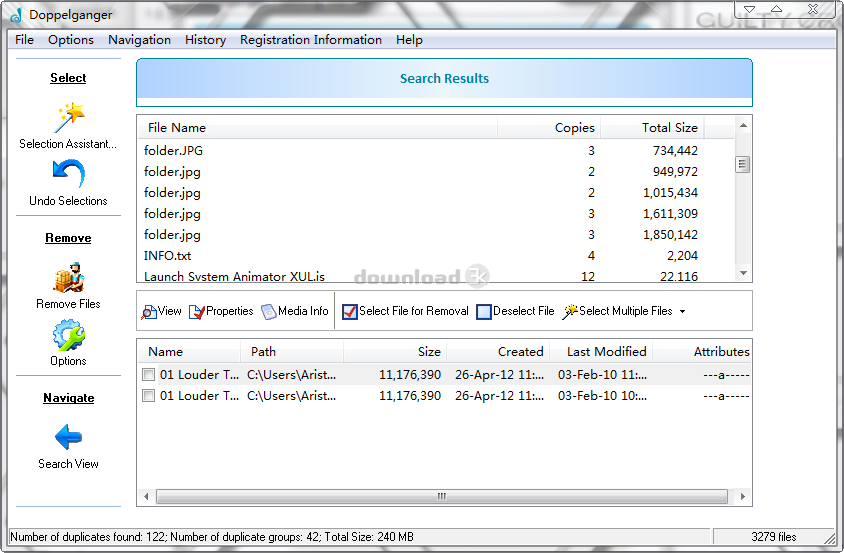This screenshot has width=844, height=553.
Task: Click results list scroll up arrow
Action: point(743,125)
